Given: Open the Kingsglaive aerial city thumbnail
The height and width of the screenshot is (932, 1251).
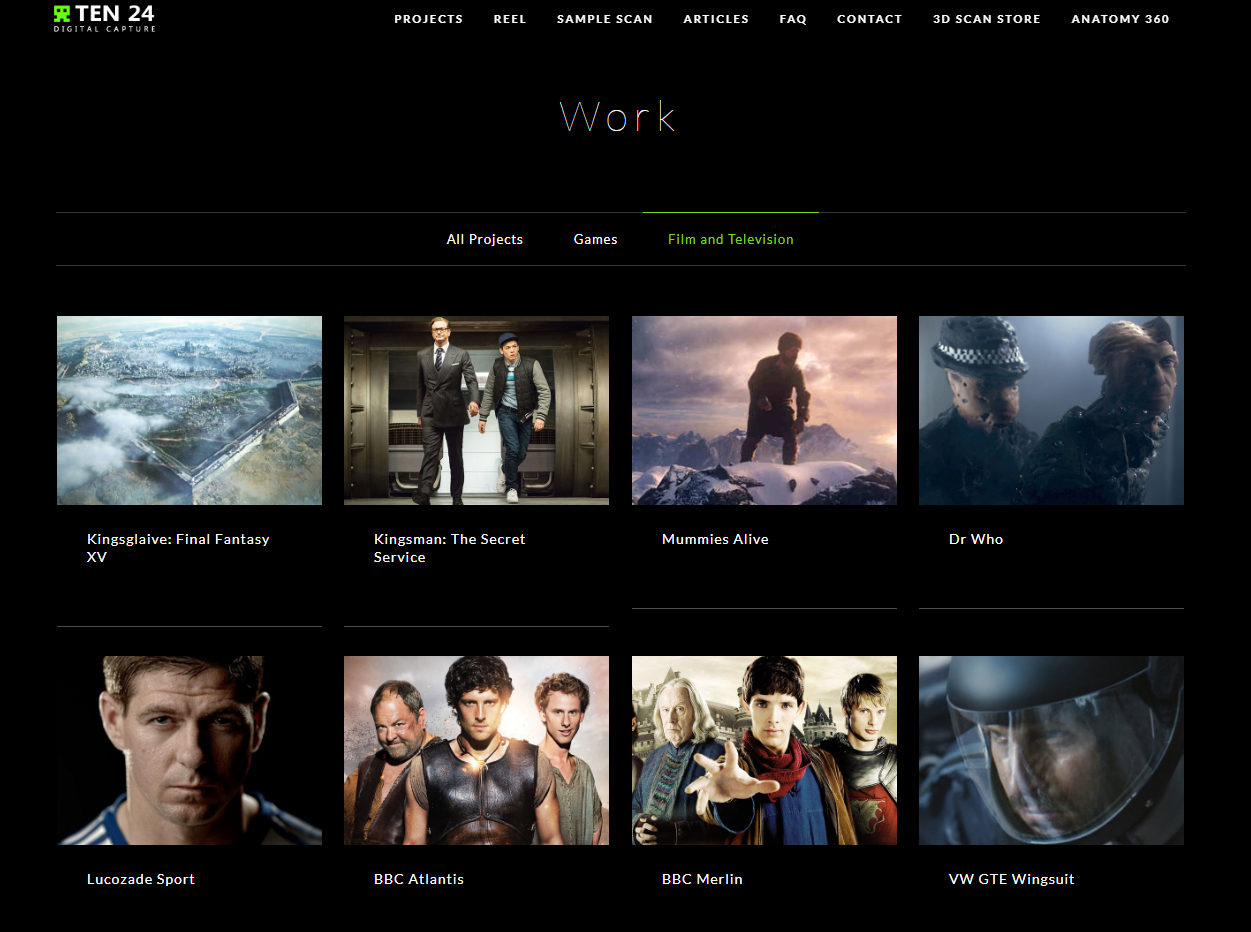Looking at the screenshot, I should [189, 410].
